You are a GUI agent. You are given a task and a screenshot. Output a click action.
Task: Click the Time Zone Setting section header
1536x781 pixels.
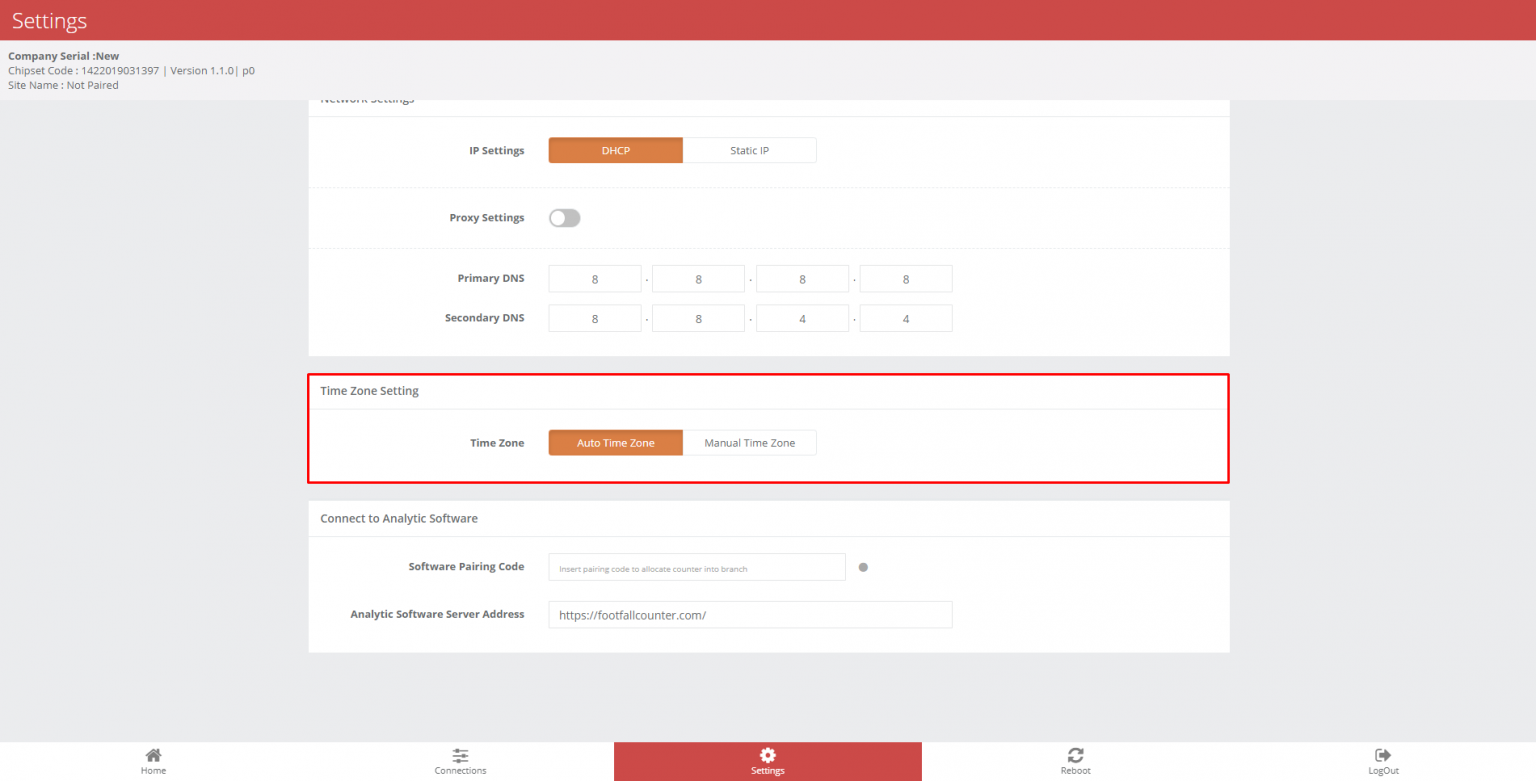click(369, 391)
